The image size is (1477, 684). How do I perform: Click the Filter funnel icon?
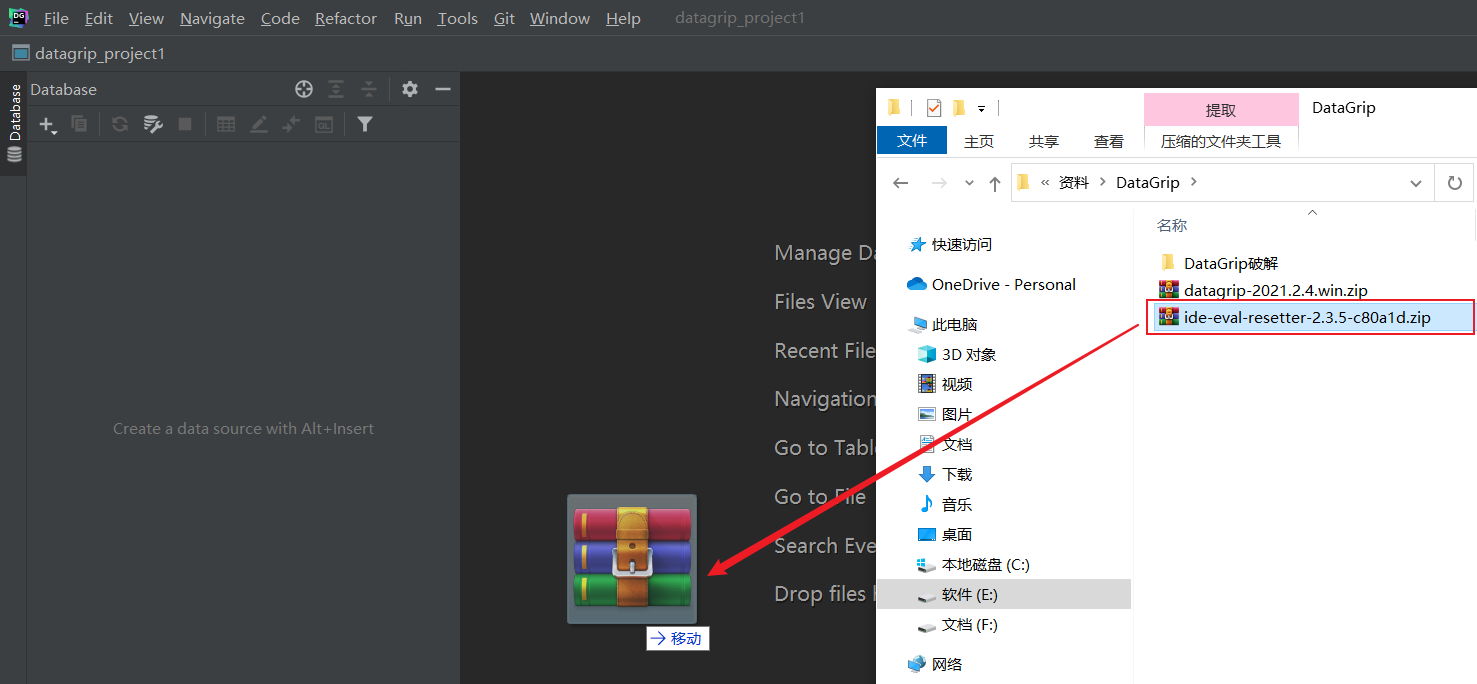[365, 124]
